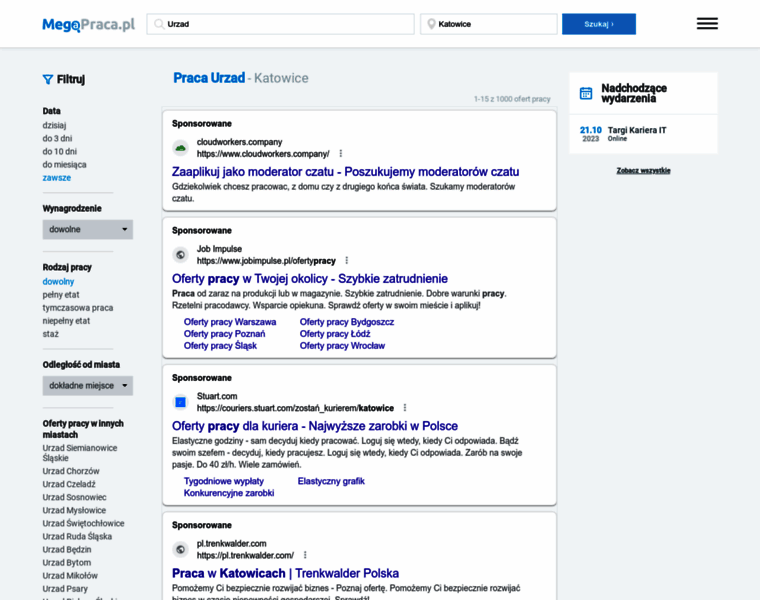Click the pl.trenkwalder.com globe favicon

180,549
